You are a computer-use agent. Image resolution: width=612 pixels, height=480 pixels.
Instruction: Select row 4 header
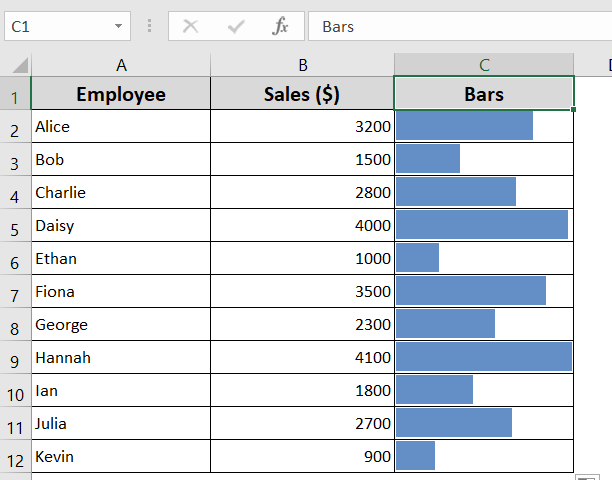coord(15,192)
